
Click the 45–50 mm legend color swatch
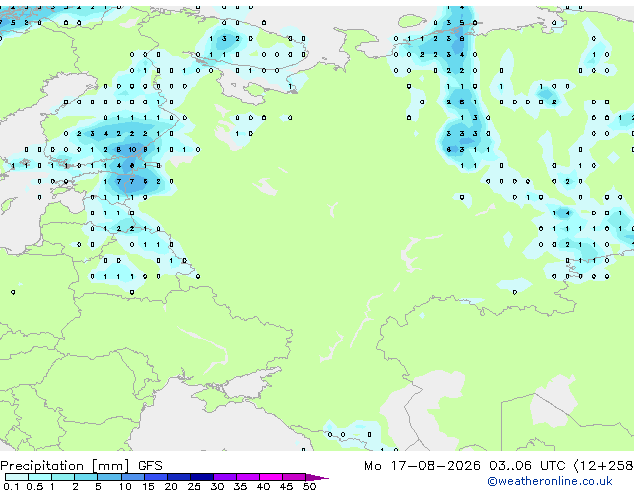tap(294, 477)
